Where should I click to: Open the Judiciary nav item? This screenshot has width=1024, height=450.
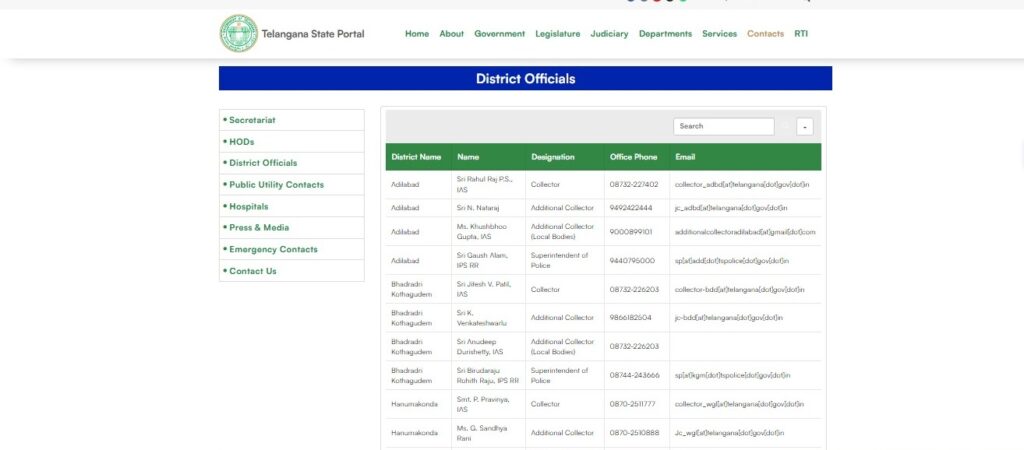click(x=609, y=34)
